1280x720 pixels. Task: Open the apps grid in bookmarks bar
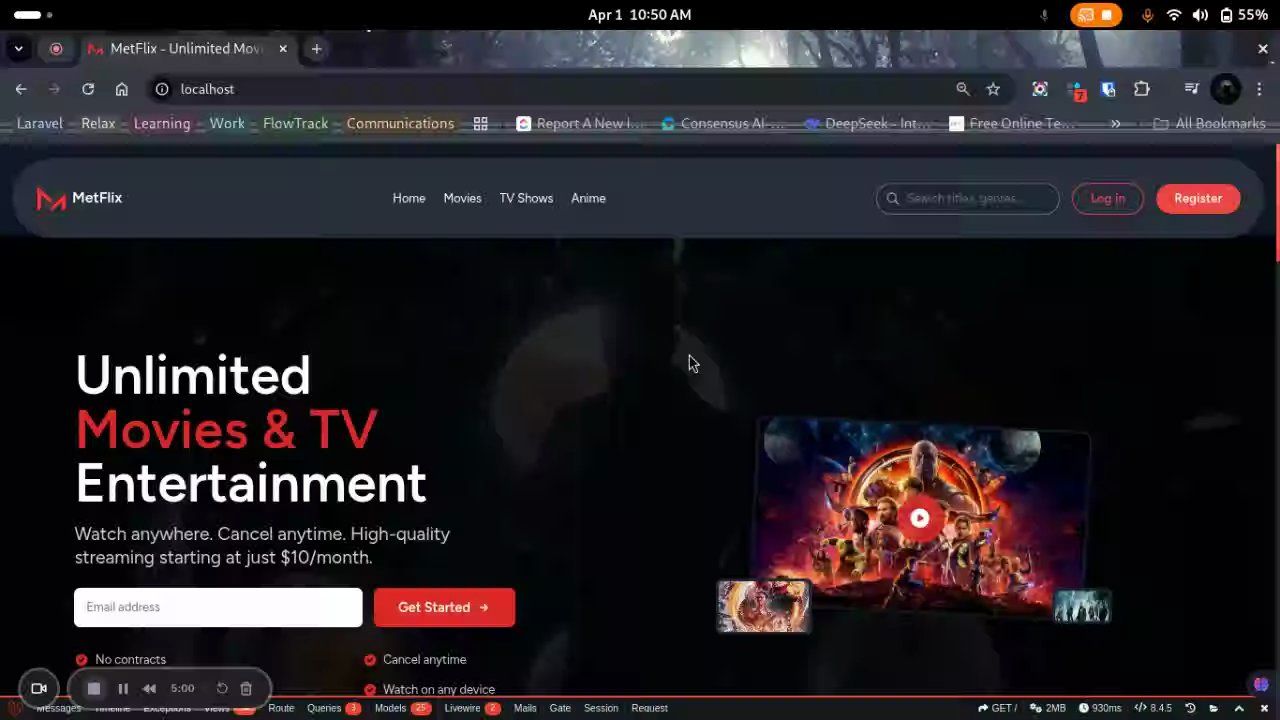coord(480,123)
